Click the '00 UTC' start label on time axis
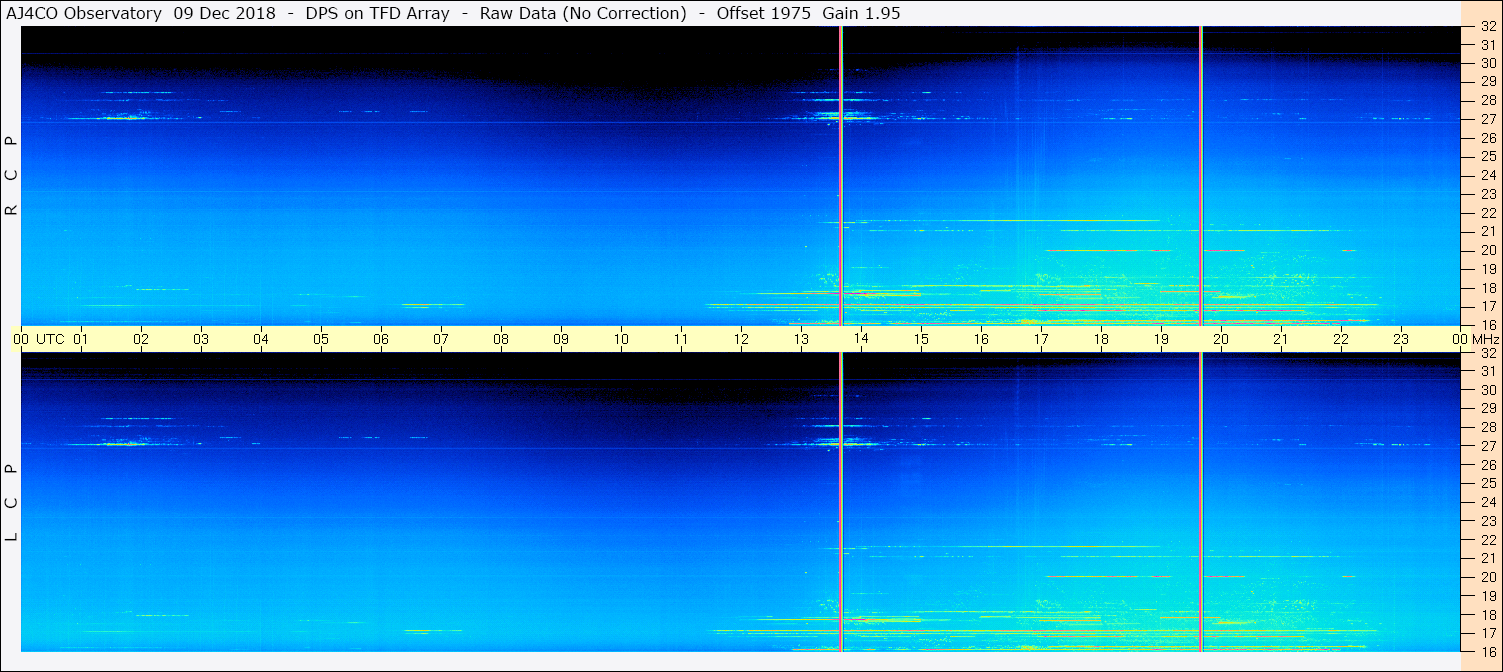Image resolution: width=1503 pixels, height=672 pixels. [37, 339]
